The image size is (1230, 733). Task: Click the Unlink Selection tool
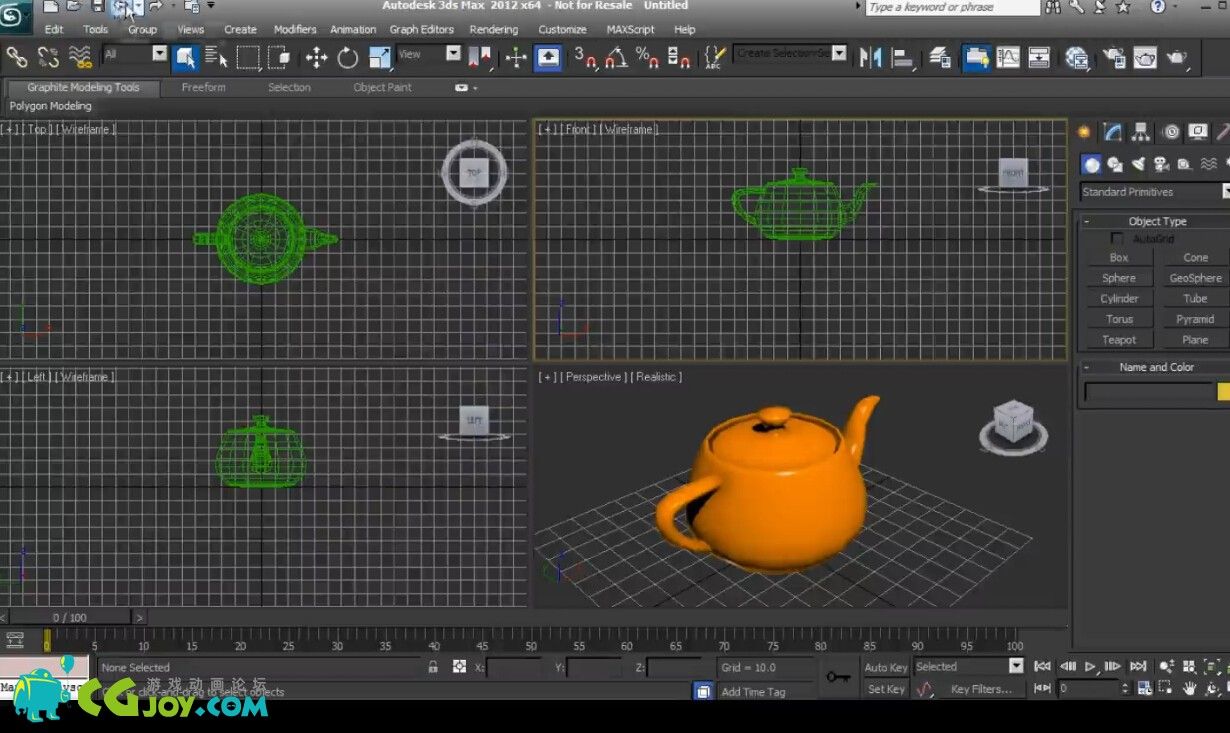coord(48,57)
